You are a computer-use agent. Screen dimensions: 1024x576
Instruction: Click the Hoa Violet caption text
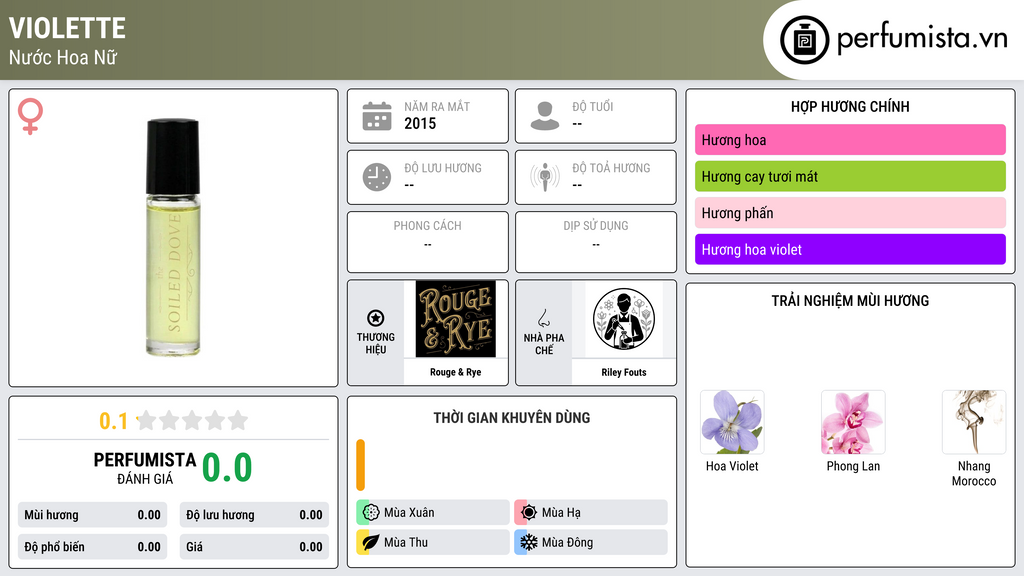coord(732,466)
